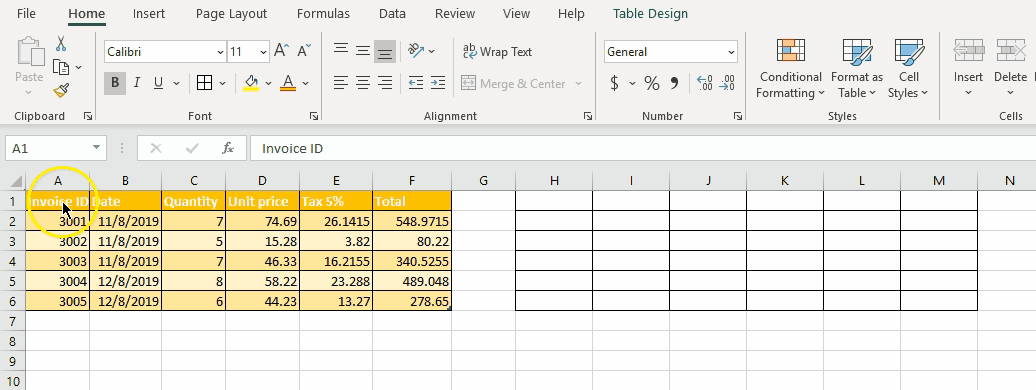Click the formula bar containing Invoice ID

(642, 148)
